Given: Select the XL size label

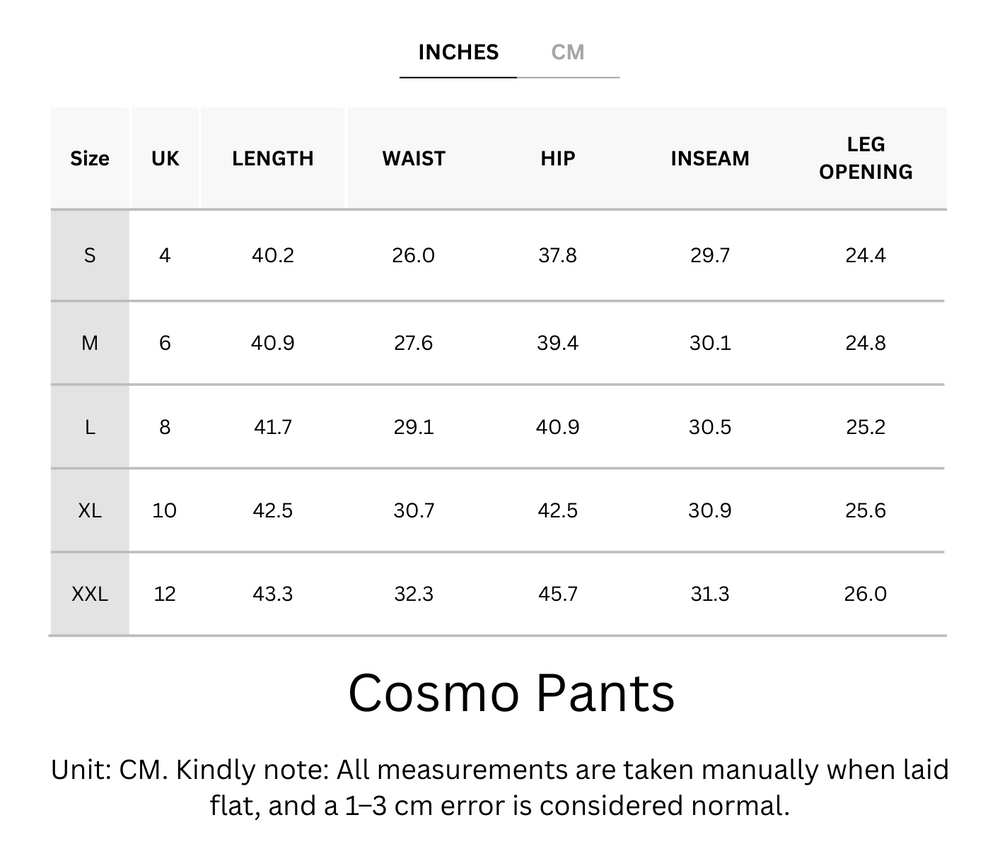Looking at the screenshot, I should click(89, 510).
